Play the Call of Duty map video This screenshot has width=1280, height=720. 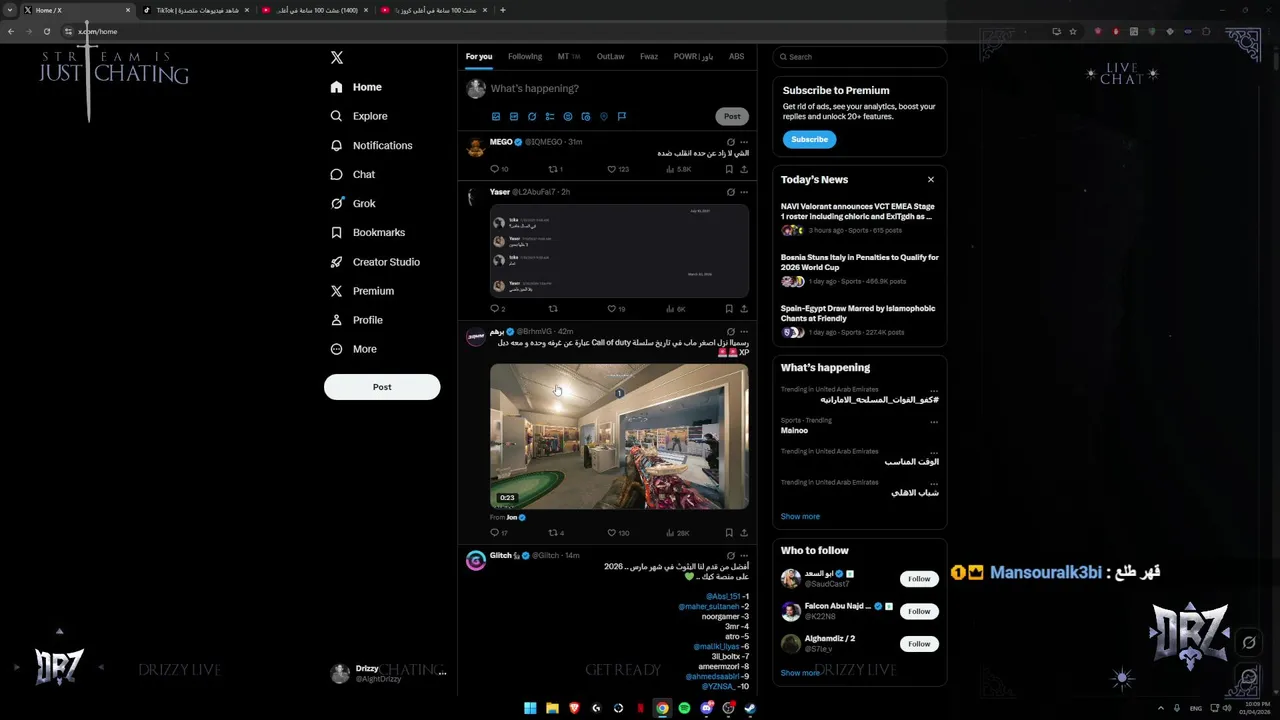coord(619,436)
